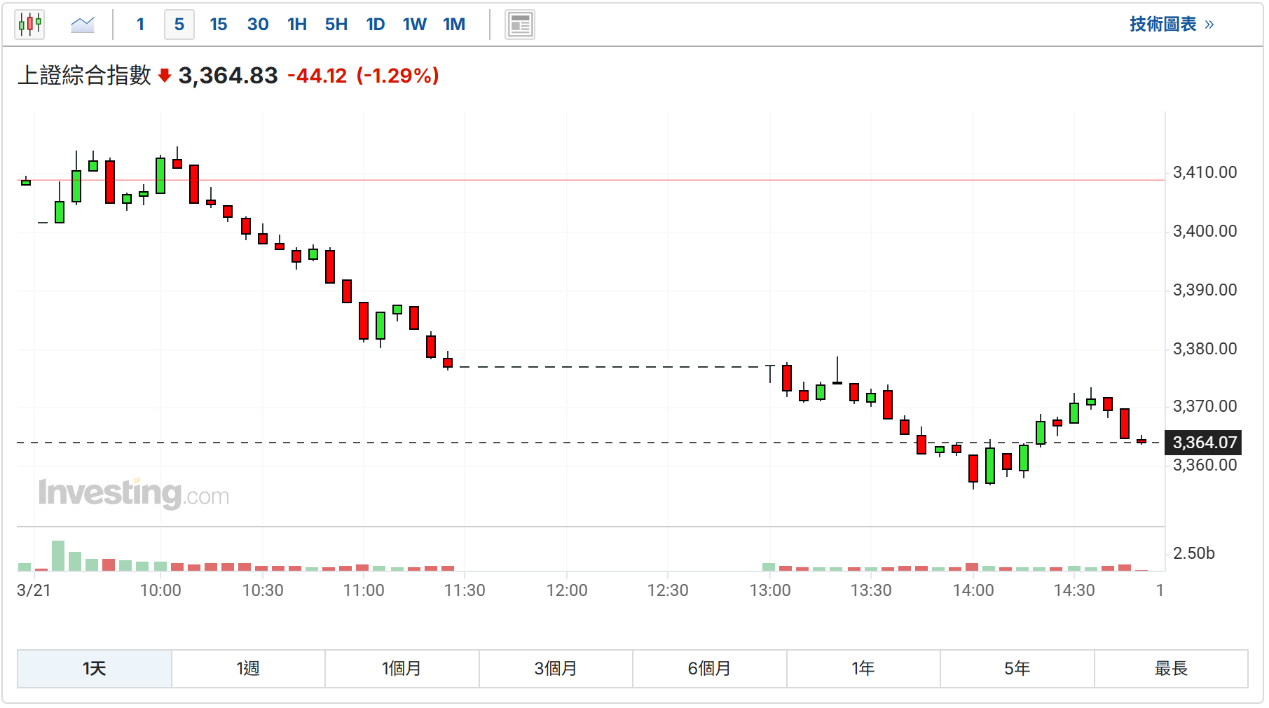Click the 2.50b volume axis label
Viewport: 1269px width, 708px height.
click(1194, 553)
